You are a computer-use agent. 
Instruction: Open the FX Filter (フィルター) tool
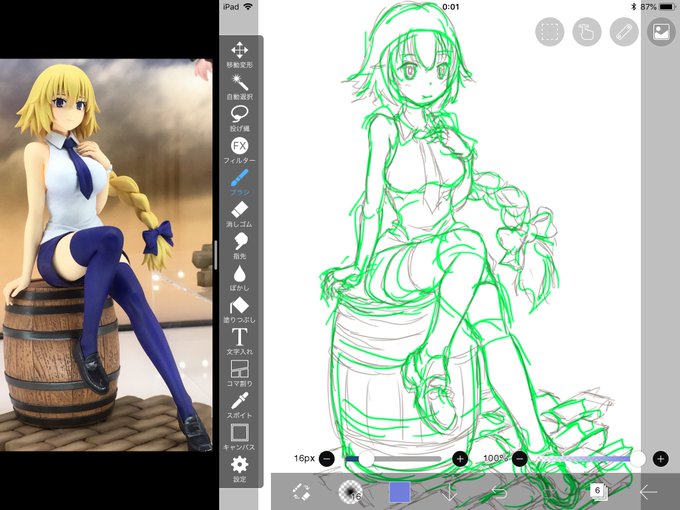coord(239,150)
